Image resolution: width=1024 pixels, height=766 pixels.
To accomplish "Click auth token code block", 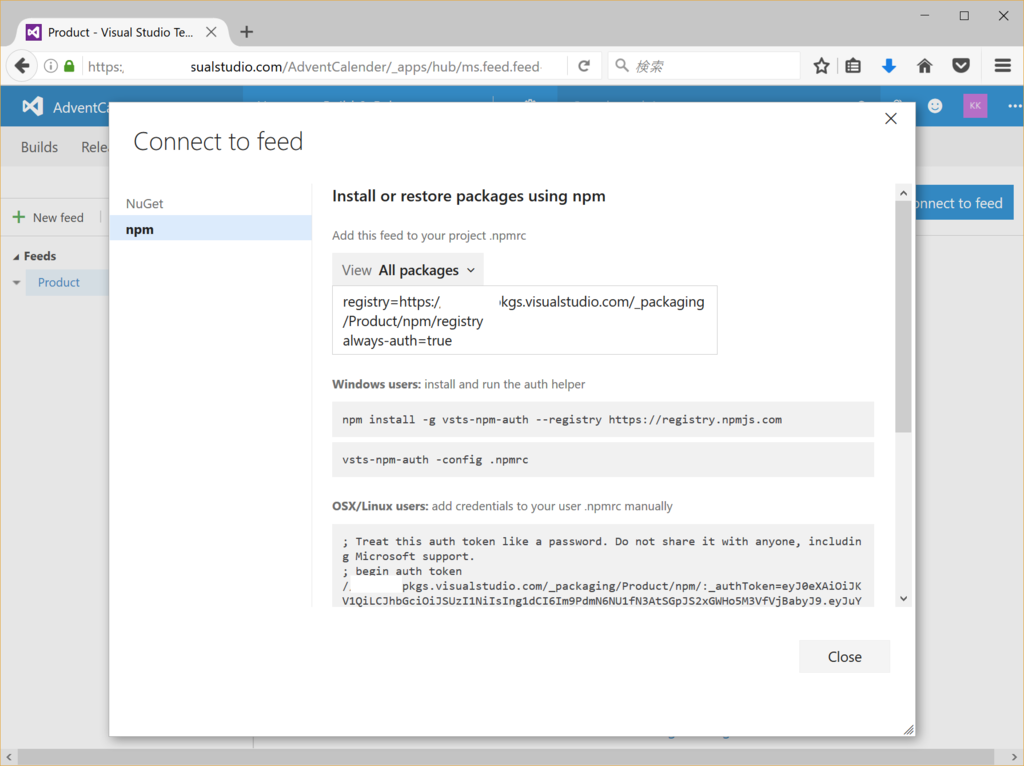I will coord(603,566).
